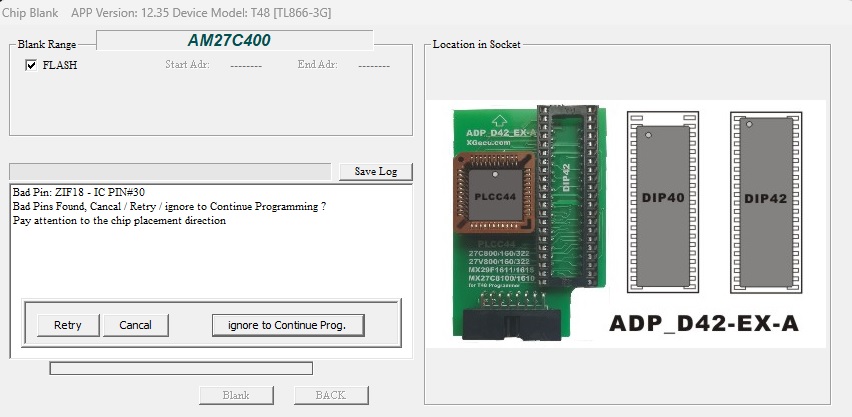
Task: Click the Bad Pin message in log area
Action: pos(80,191)
